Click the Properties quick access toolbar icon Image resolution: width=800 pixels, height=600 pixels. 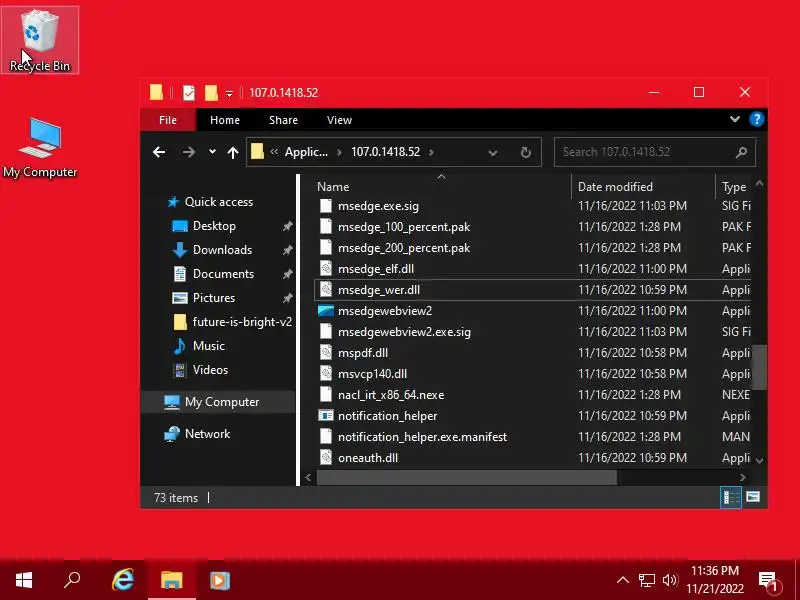189,93
